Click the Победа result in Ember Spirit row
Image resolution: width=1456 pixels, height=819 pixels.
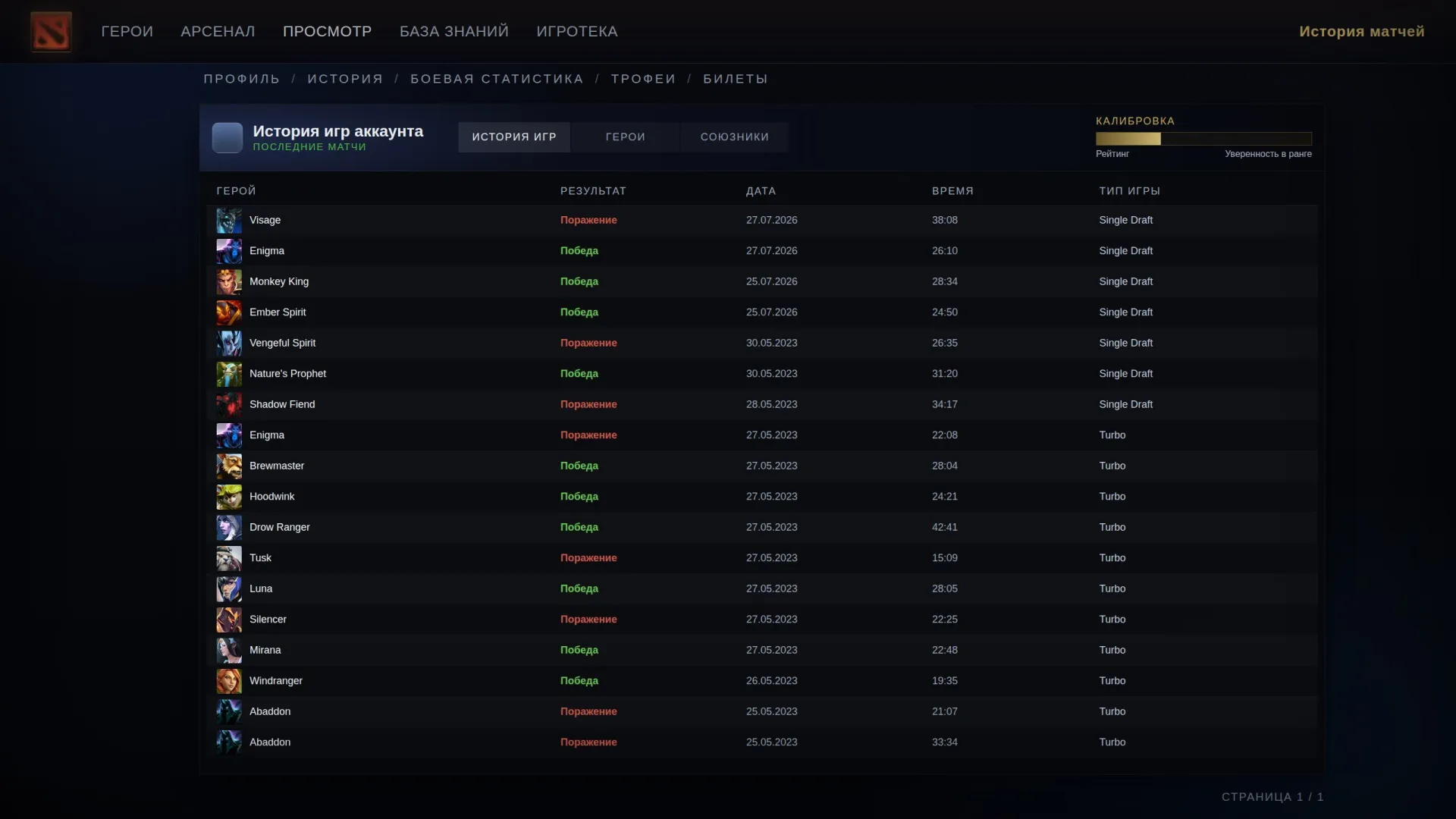pyautogui.click(x=579, y=312)
